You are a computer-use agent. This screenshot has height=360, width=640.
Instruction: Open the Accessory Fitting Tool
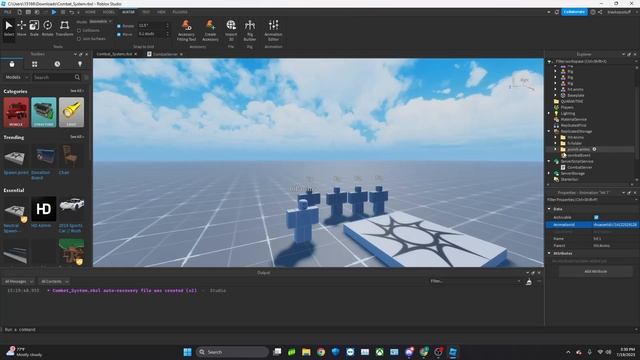(x=187, y=30)
